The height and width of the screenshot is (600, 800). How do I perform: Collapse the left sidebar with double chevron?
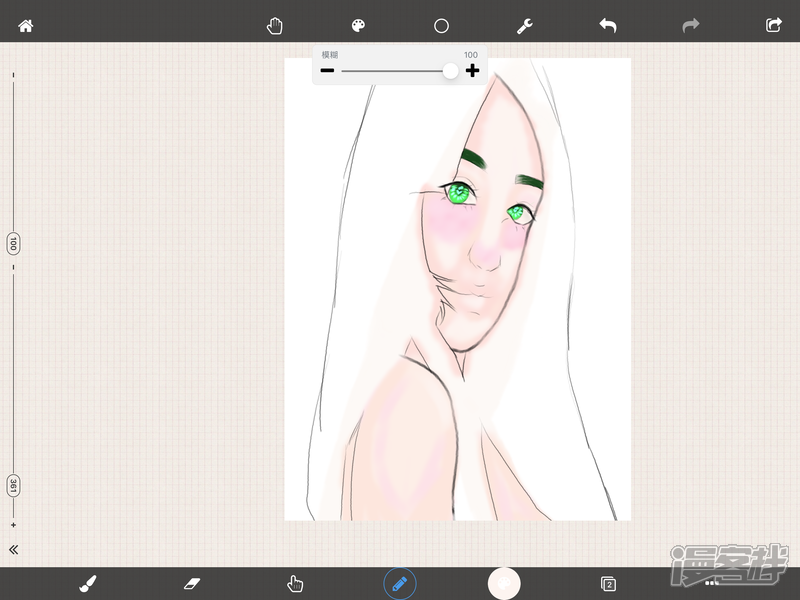tap(14, 549)
